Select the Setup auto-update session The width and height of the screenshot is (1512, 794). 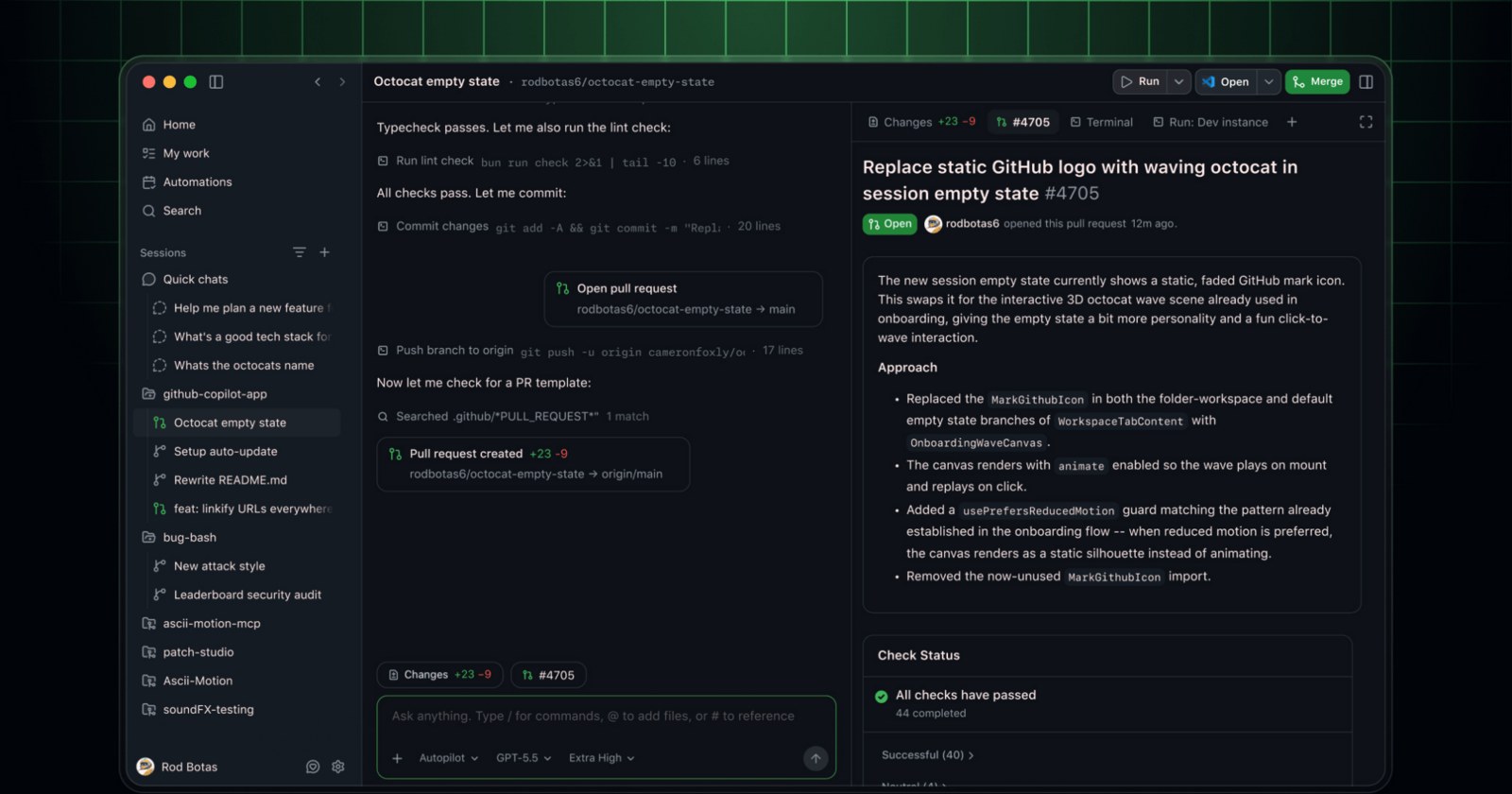click(x=215, y=452)
